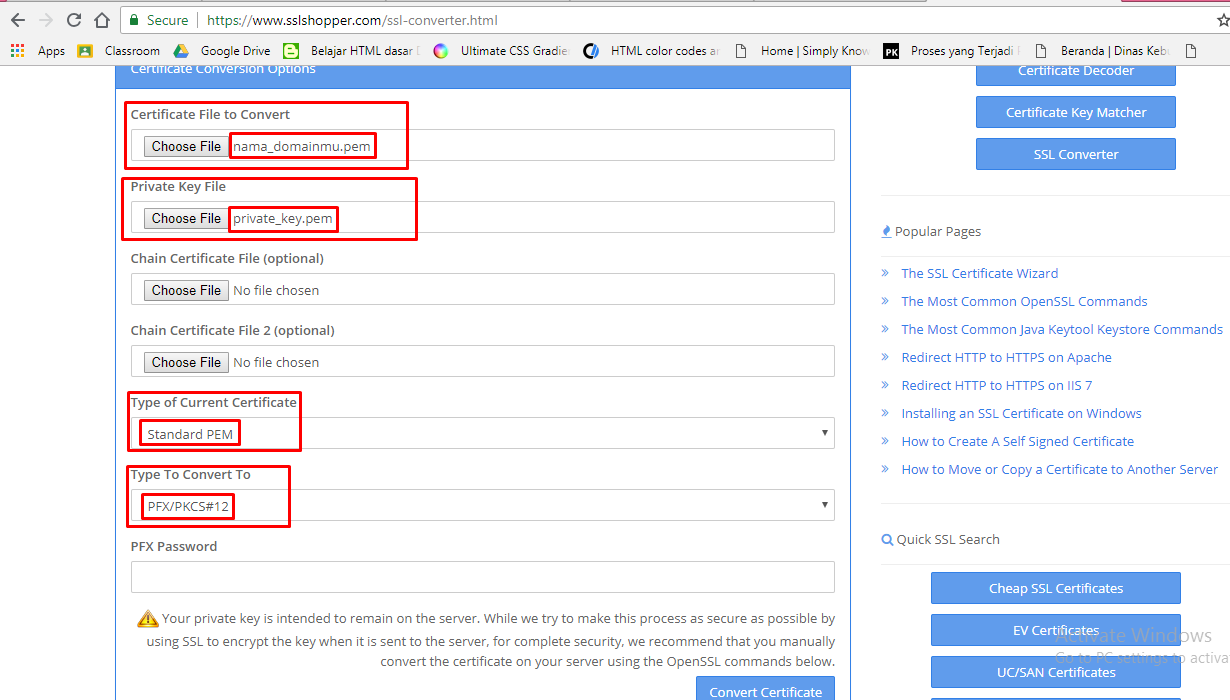This screenshot has width=1230, height=700.
Task: Open The SSL Certificate Wizard link
Action: coord(979,273)
